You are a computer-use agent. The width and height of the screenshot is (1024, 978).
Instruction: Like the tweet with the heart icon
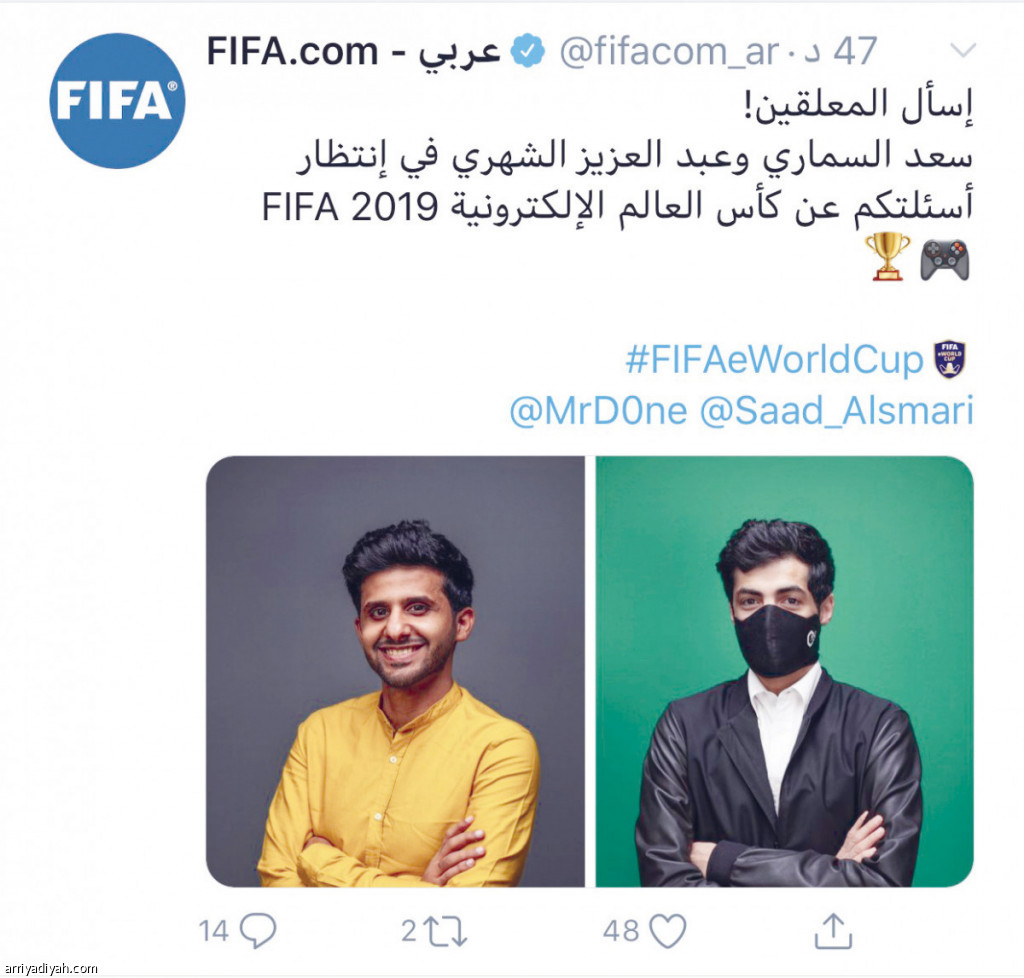click(668, 930)
